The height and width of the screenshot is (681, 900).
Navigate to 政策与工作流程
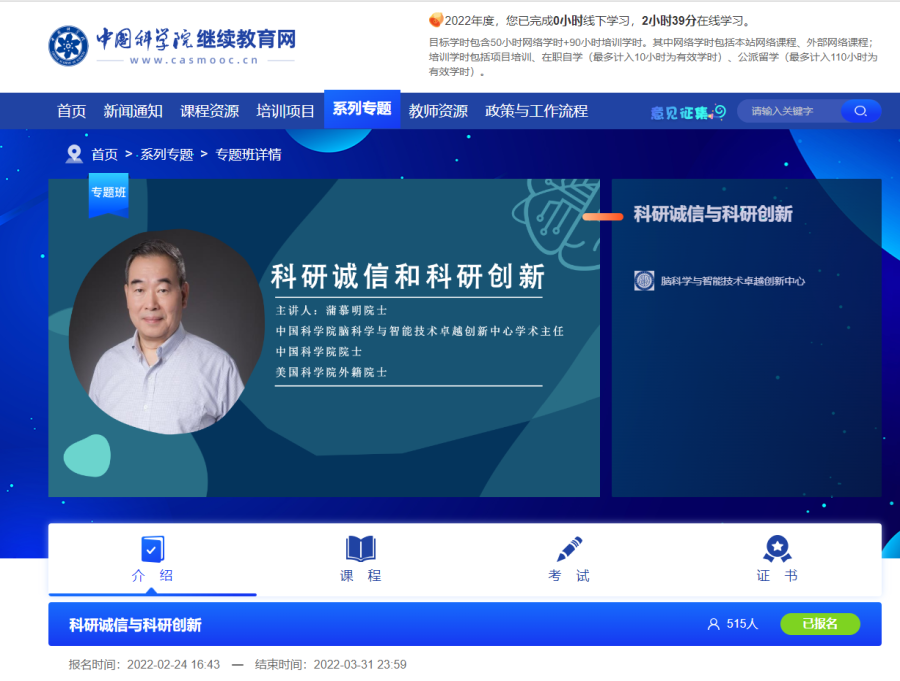click(x=536, y=111)
